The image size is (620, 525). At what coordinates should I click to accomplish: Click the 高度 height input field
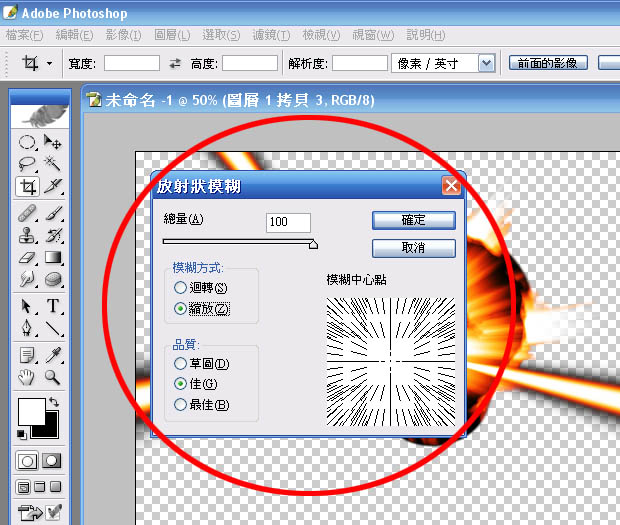(250, 63)
